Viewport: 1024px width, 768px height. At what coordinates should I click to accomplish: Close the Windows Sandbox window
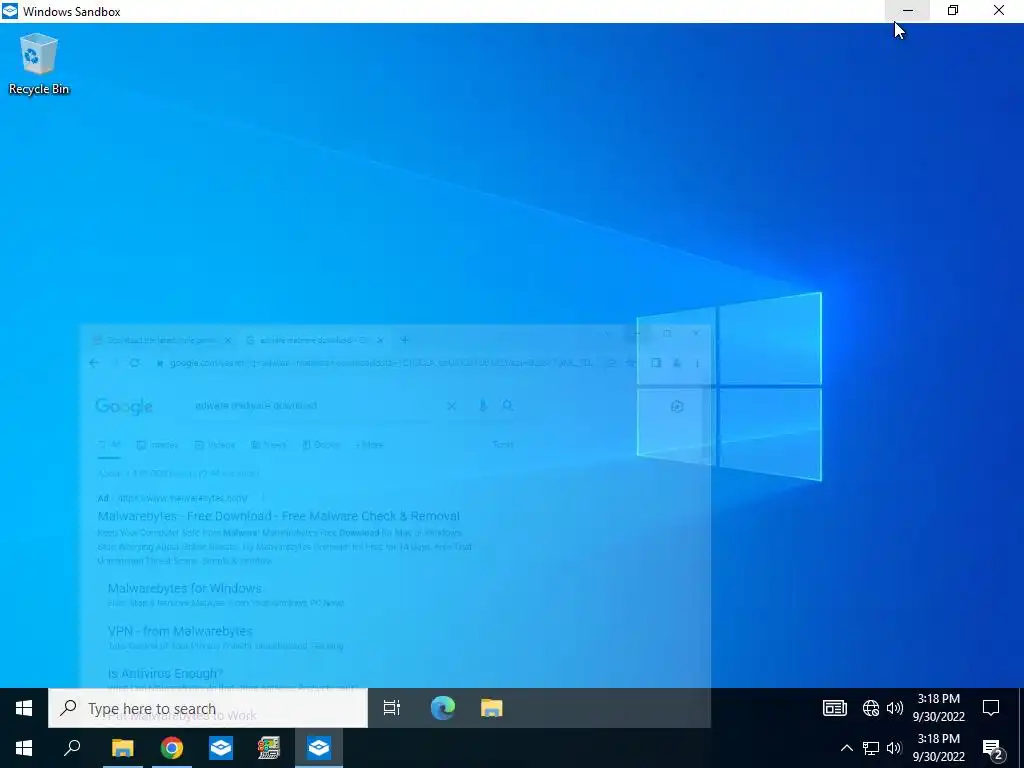click(x=999, y=11)
